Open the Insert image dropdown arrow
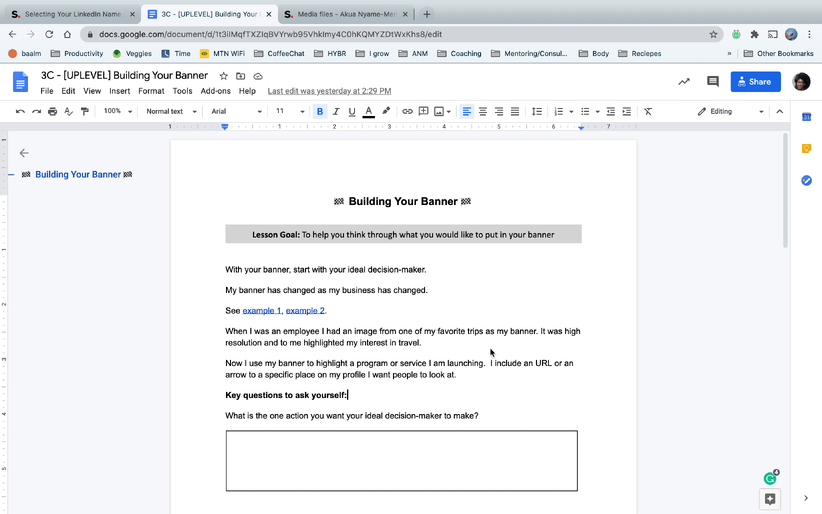The width and height of the screenshot is (822, 514). 449,112
